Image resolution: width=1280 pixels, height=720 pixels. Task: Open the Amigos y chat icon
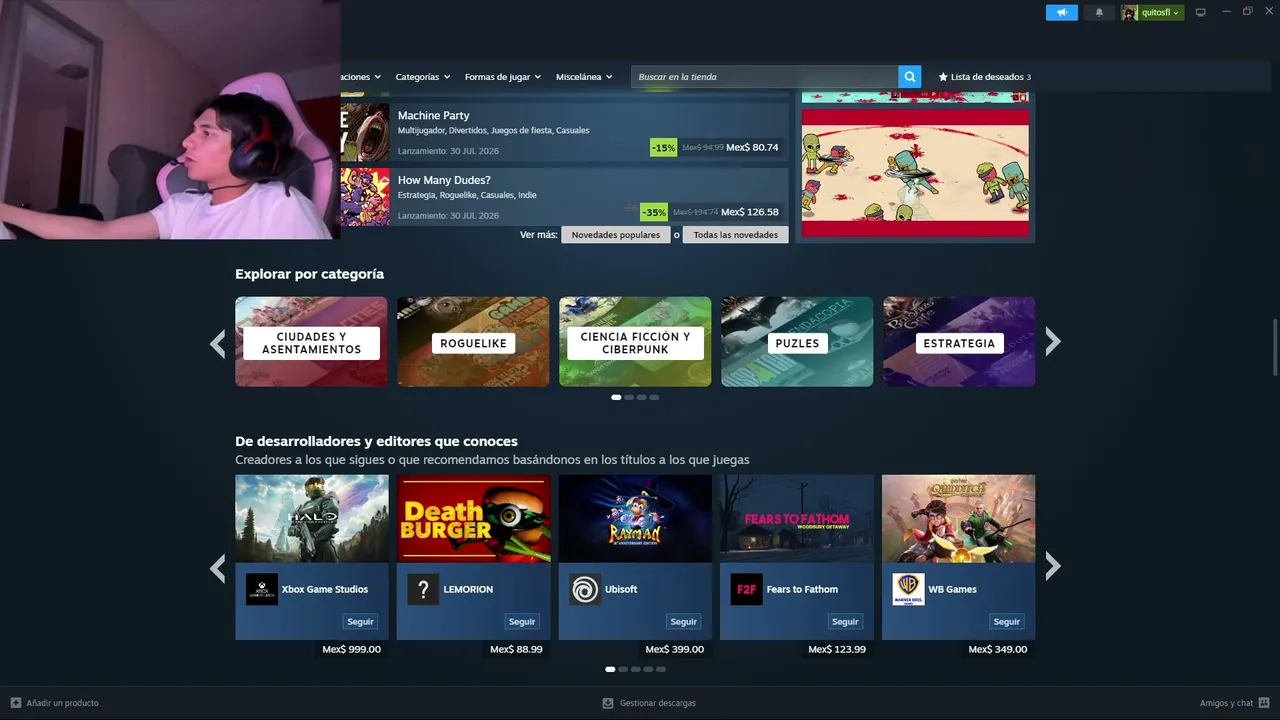tap(1264, 703)
